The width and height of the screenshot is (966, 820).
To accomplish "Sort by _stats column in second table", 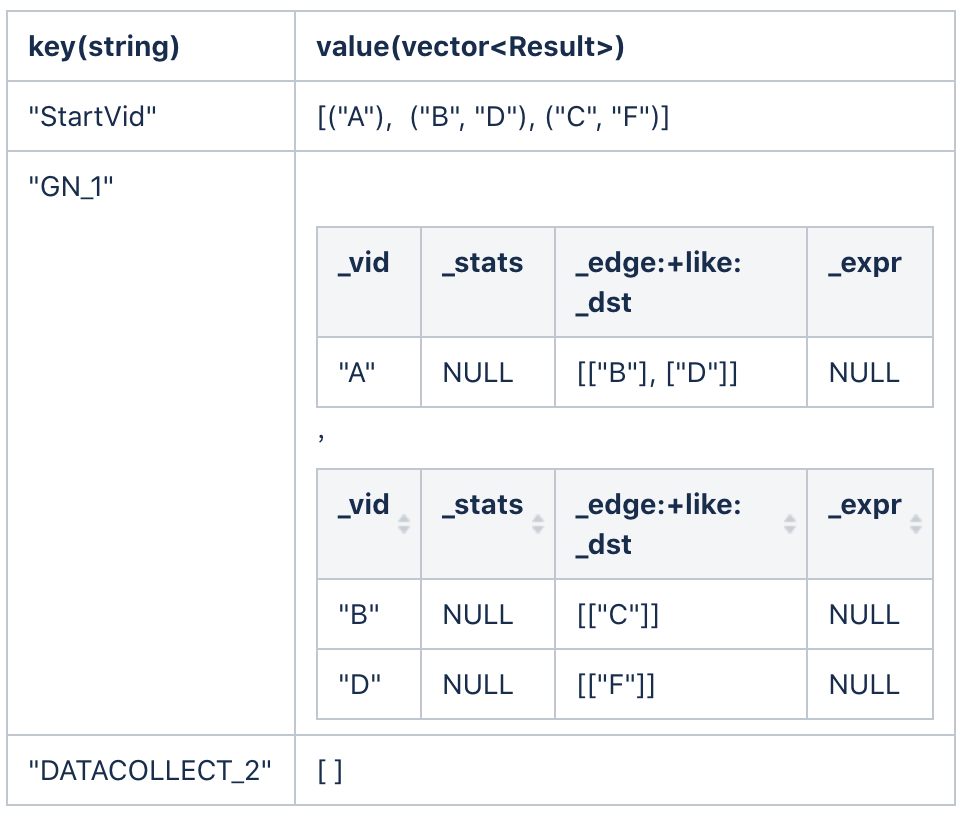I will point(538,524).
